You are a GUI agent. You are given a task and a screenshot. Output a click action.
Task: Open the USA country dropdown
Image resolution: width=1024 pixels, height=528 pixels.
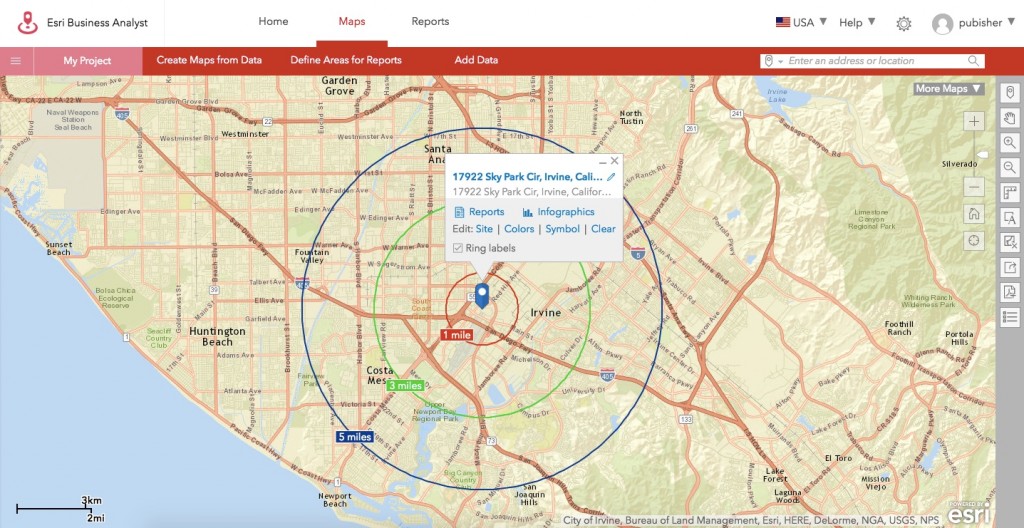click(801, 22)
